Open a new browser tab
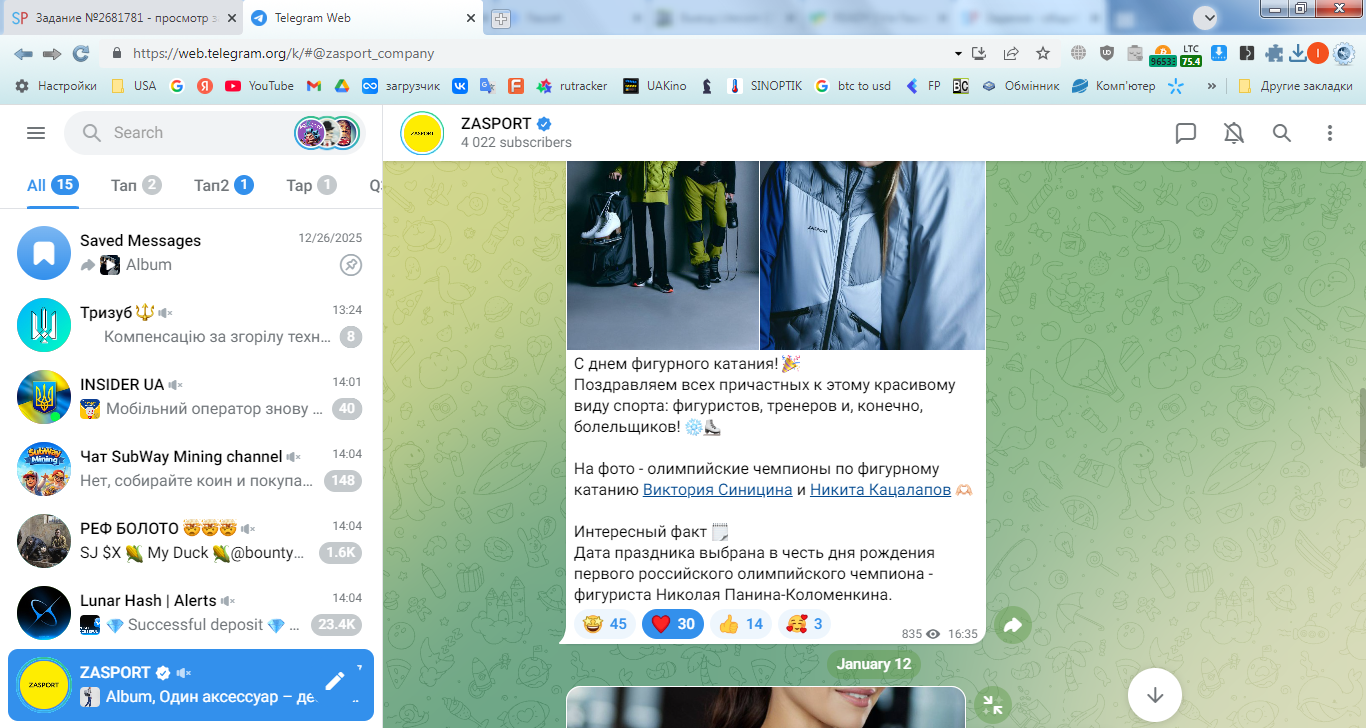The image size is (1366, 728). click(x=501, y=18)
